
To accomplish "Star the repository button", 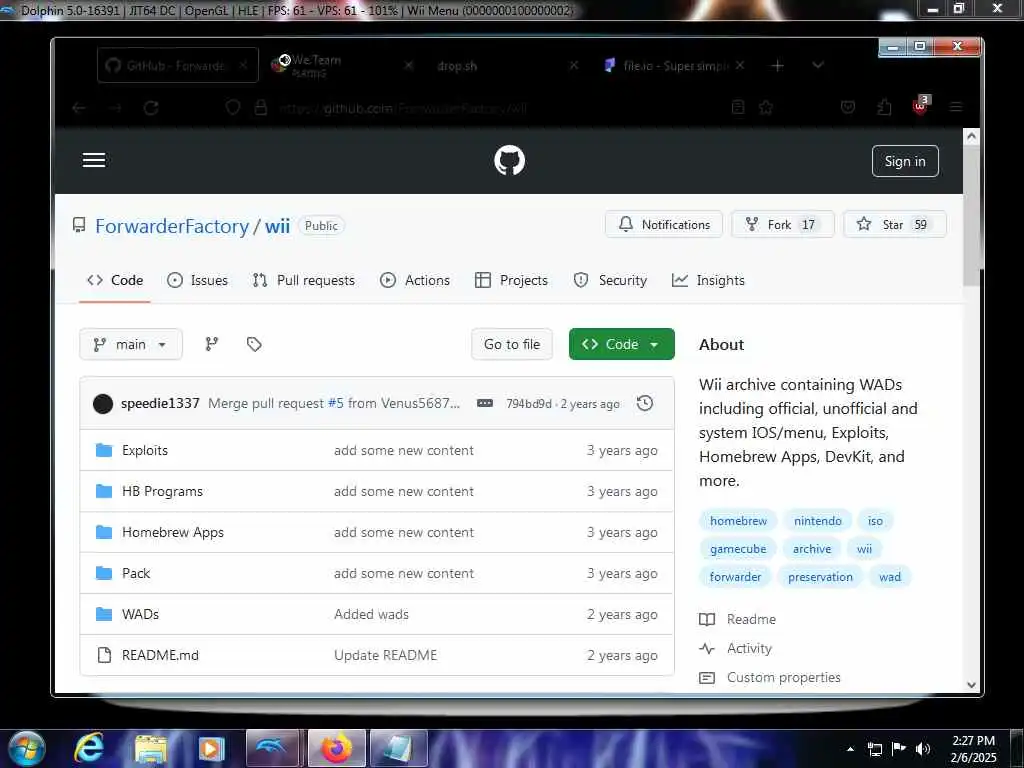I will [895, 225].
